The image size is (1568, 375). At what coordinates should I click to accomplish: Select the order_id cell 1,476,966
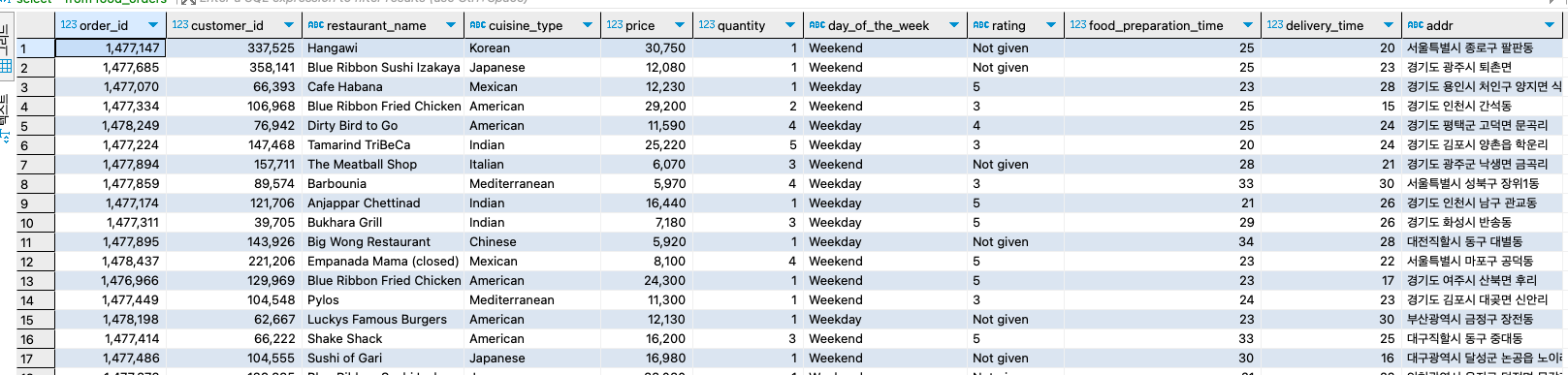[x=111, y=280]
